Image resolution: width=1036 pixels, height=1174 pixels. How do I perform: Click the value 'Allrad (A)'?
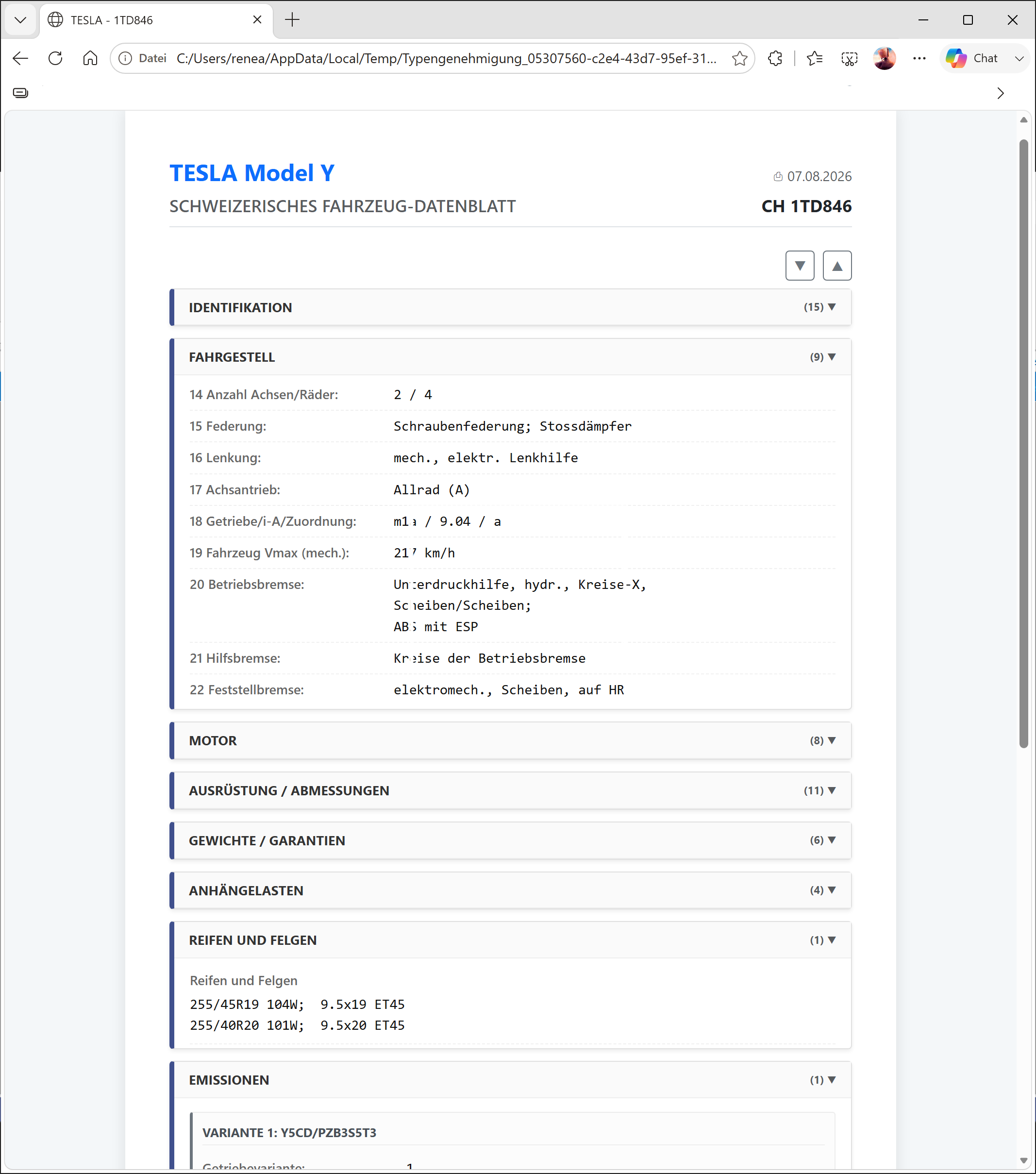pyautogui.click(x=431, y=490)
